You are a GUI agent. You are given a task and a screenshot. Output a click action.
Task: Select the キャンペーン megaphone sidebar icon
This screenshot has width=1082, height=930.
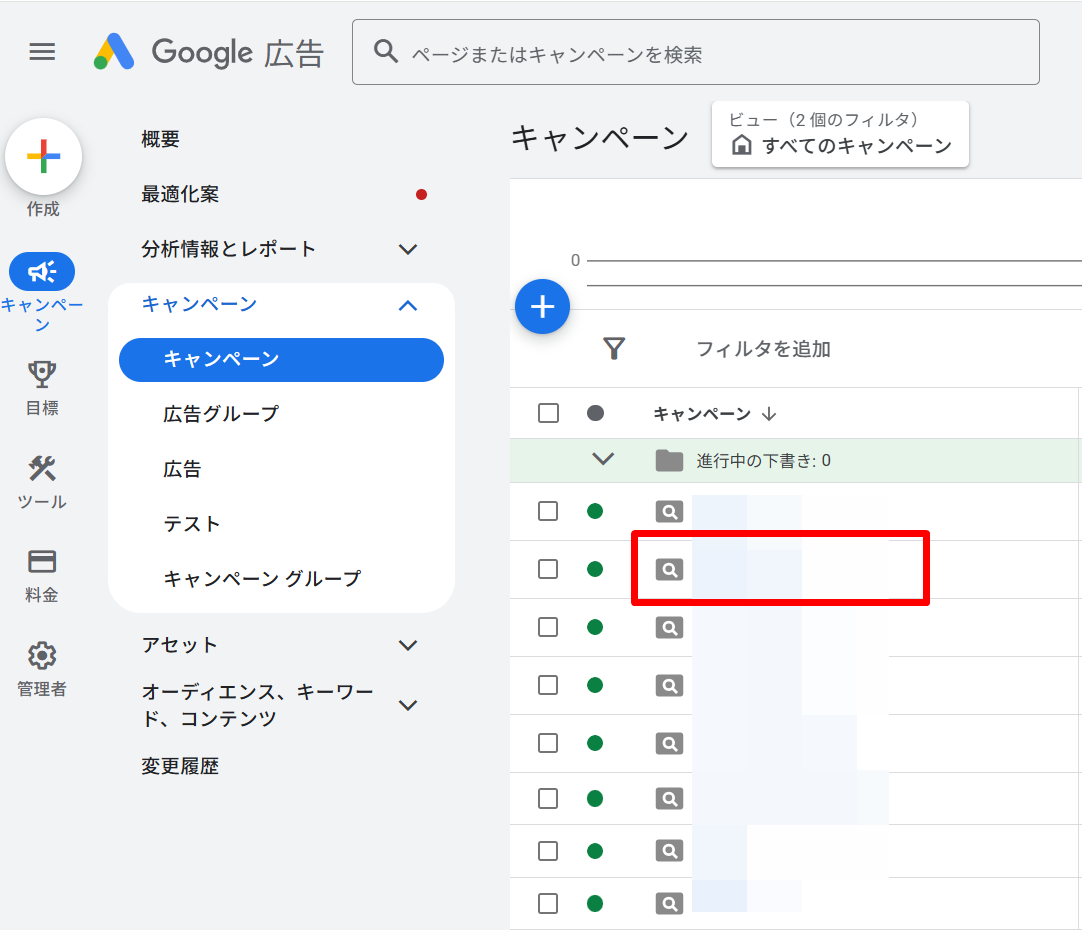click(x=42, y=271)
